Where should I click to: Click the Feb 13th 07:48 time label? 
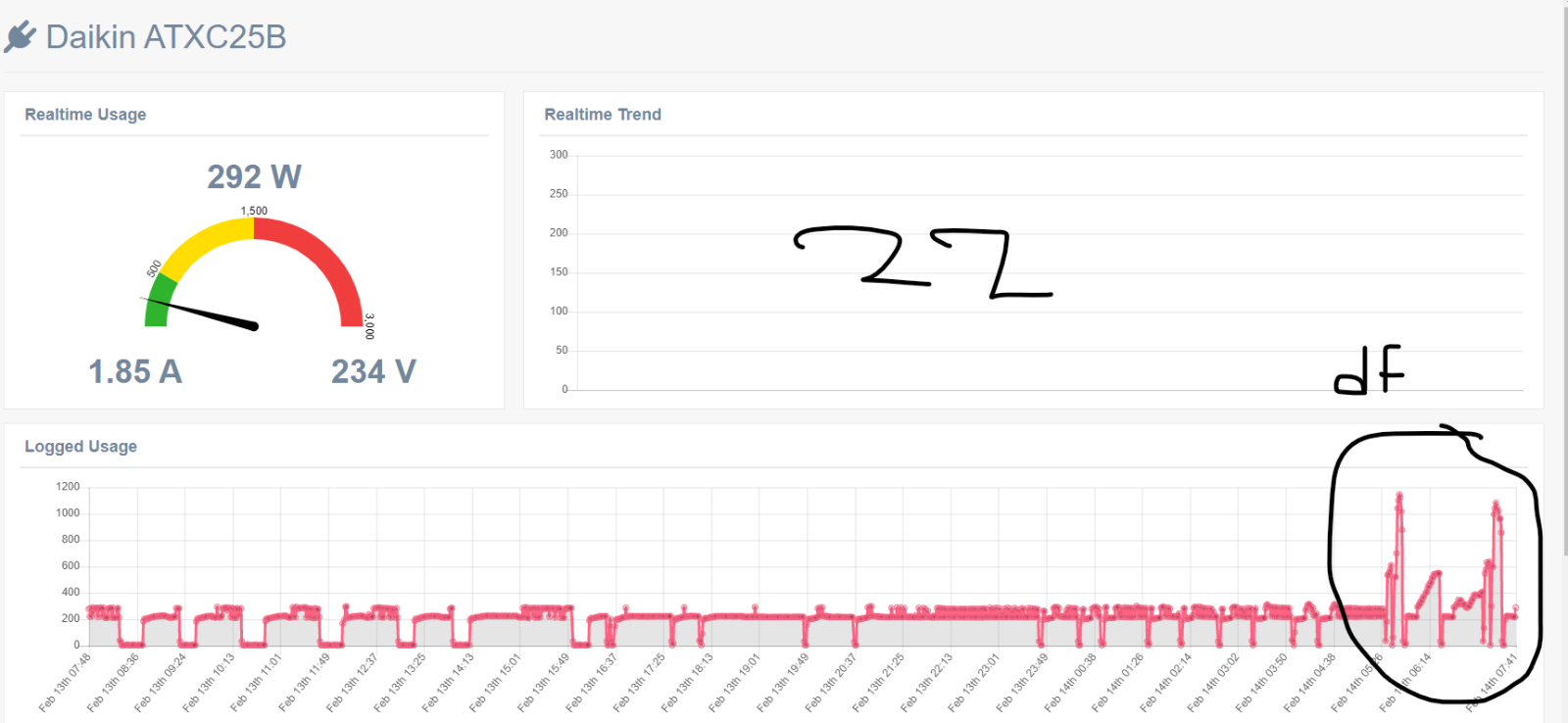pyautogui.click(x=65, y=683)
